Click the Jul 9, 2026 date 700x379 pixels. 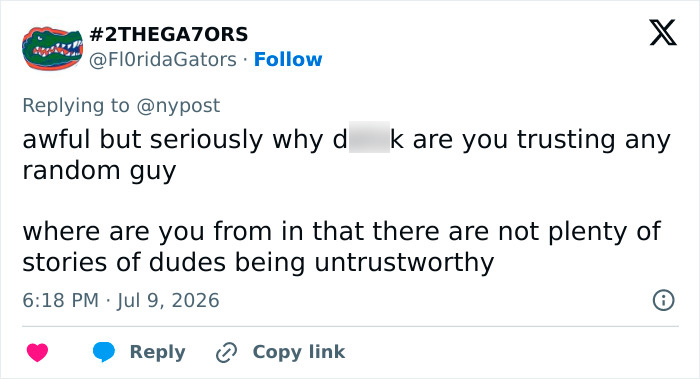click(168, 300)
